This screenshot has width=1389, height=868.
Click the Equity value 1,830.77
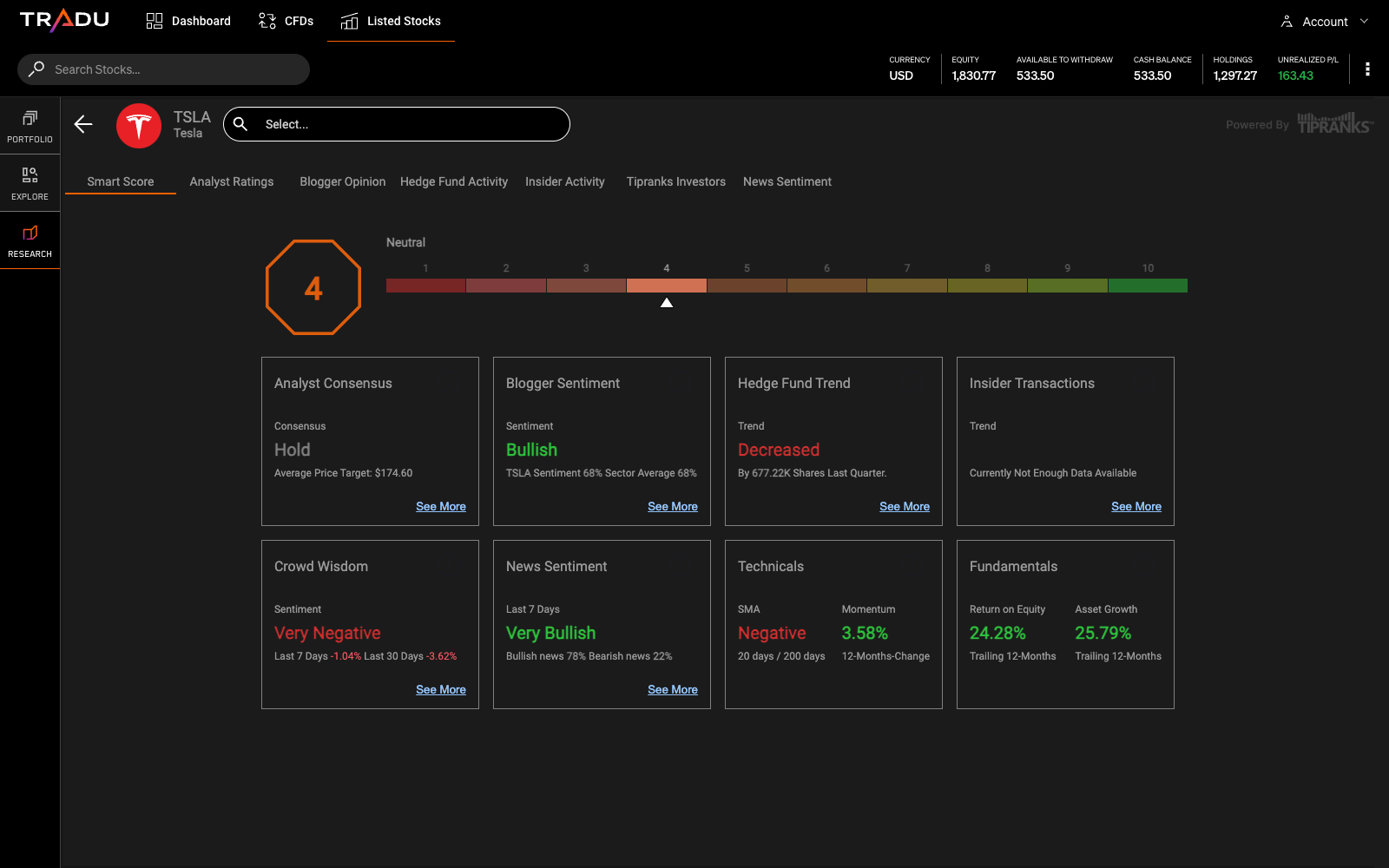click(974, 76)
